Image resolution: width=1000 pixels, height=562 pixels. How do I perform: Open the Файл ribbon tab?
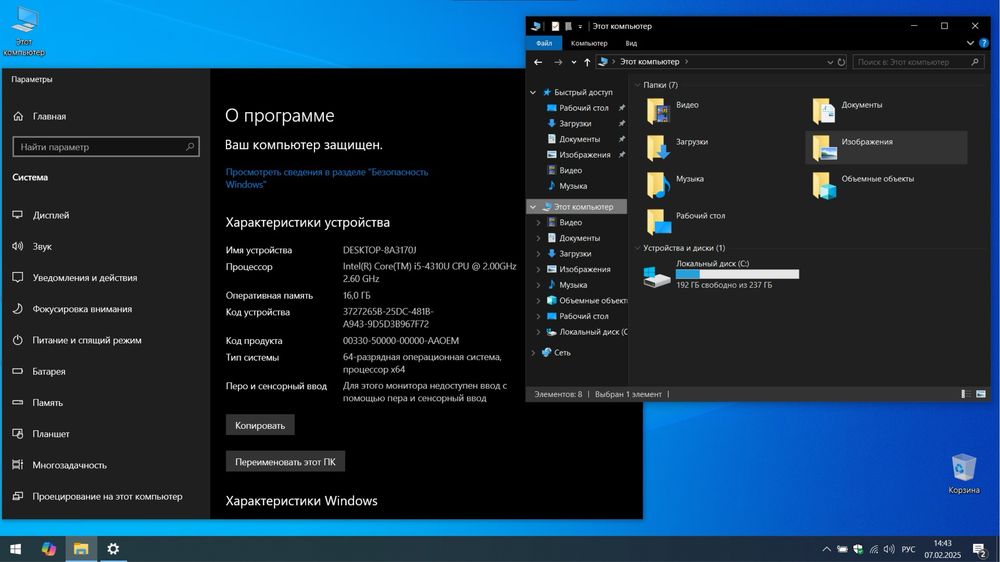[544, 43]
